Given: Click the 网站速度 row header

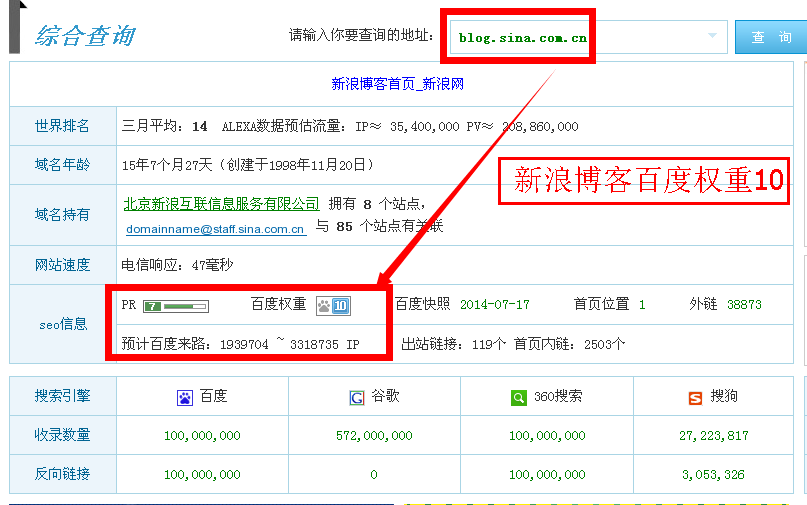Looking at the screenshot, I should (62, 265).
